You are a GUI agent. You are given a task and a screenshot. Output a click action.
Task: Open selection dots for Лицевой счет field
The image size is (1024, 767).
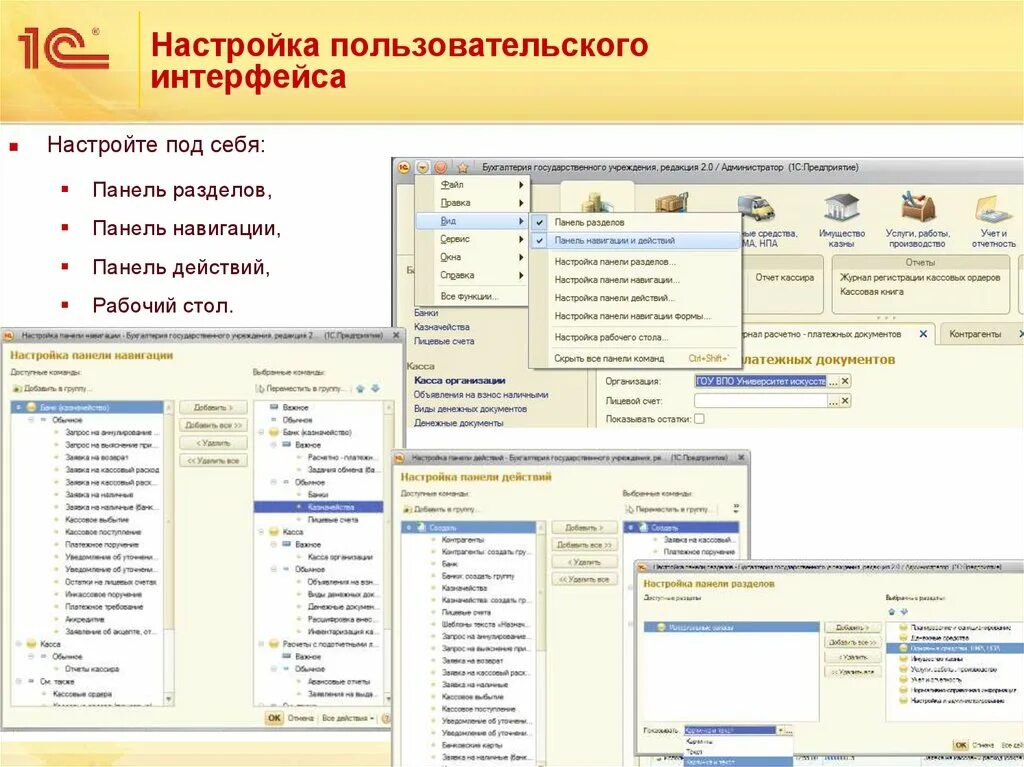[x=833, y=400]
